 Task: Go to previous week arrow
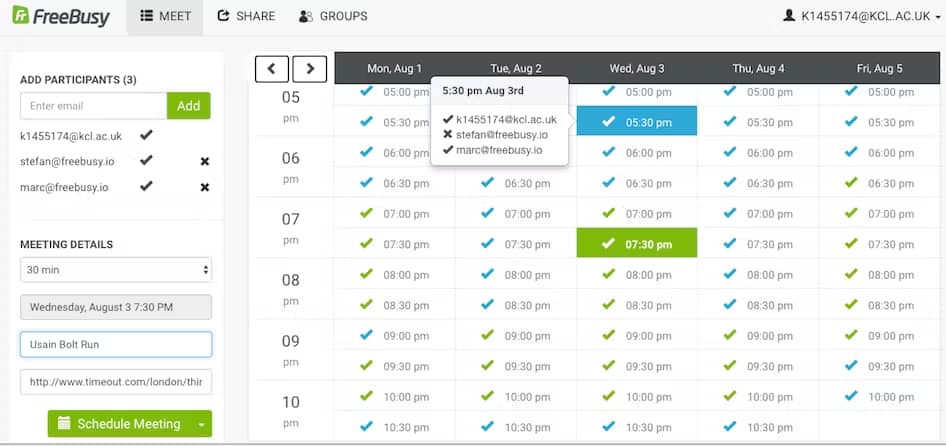tap(272, 68)
